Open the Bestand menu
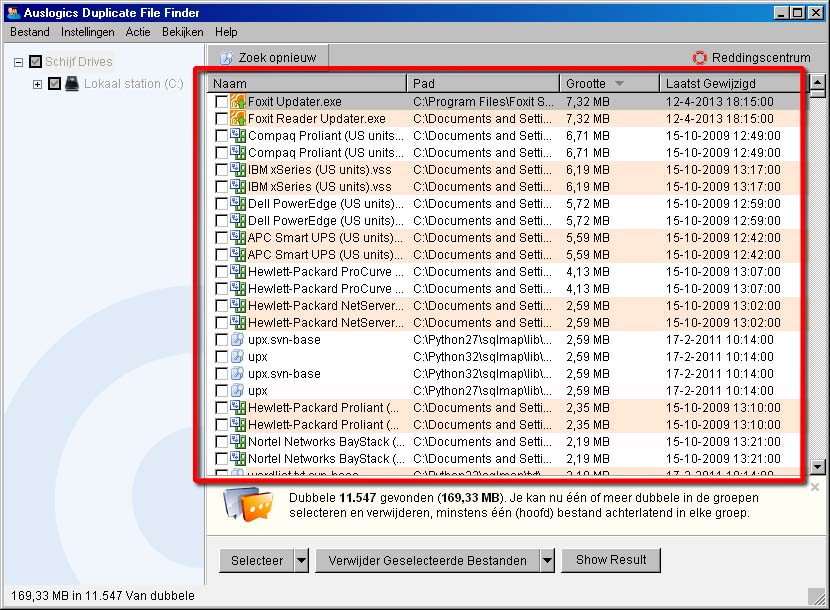The image size is (830, 610). coord(30,32)
